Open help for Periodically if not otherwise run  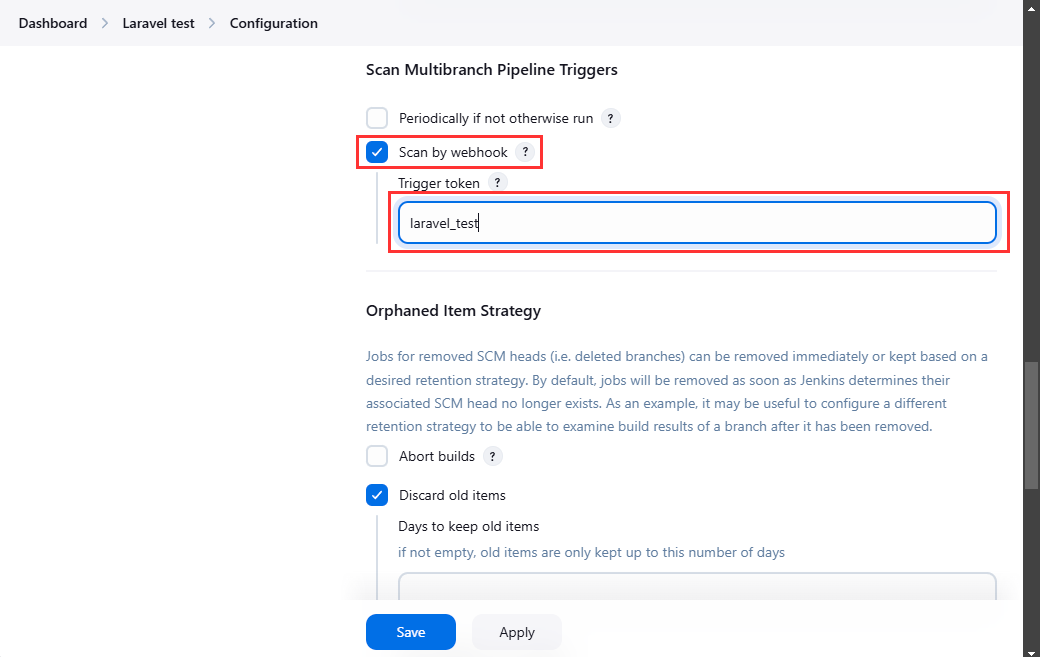click(610, 119)
